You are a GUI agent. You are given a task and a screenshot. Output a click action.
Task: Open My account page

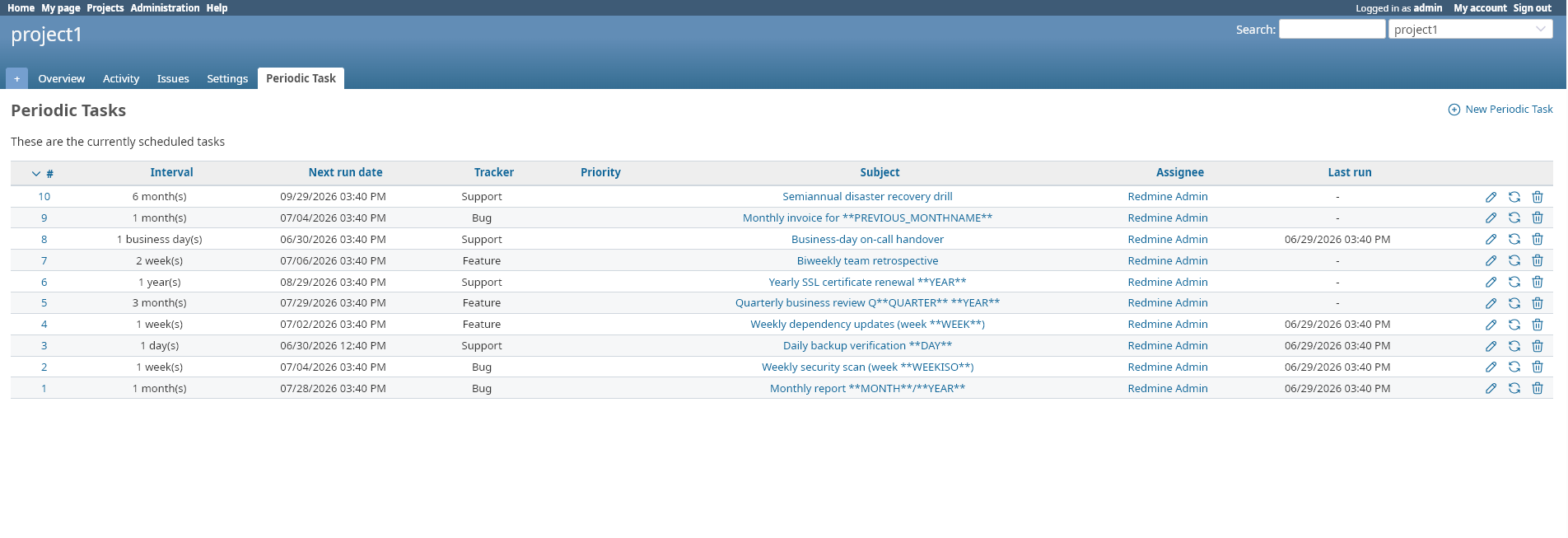click(x=1480, y=7)
